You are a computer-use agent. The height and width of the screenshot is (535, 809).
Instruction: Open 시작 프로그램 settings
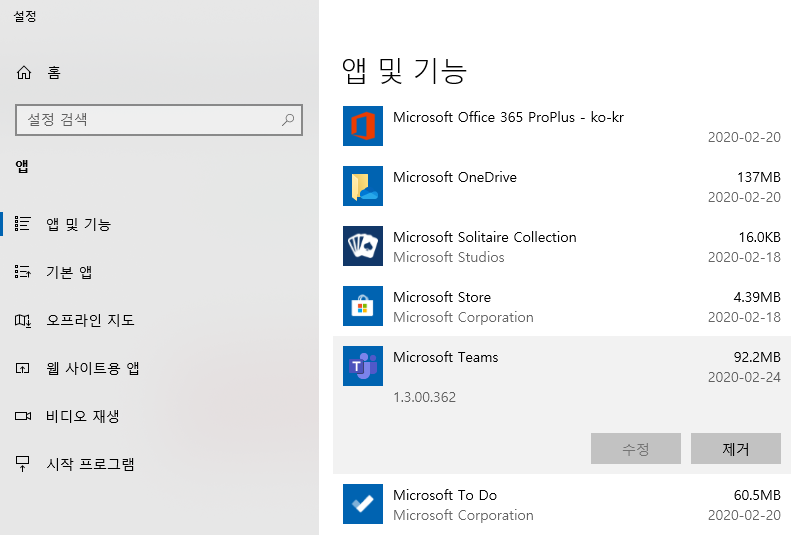(90, 464)
